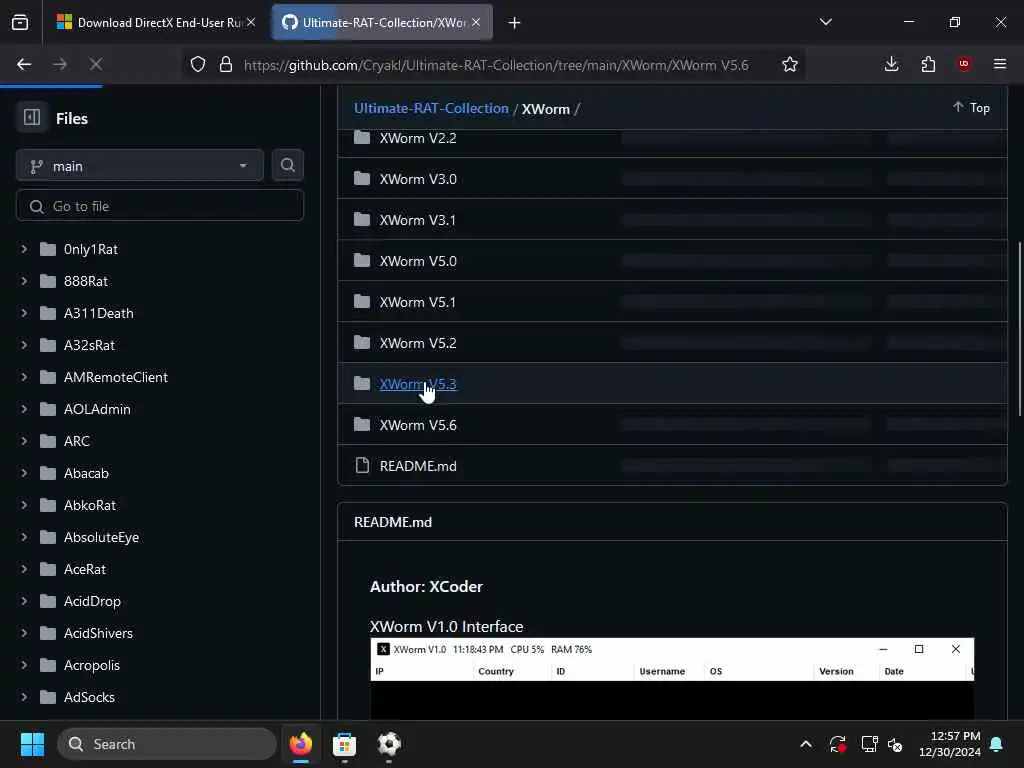Screen dimensions: 1024x768
Task: Close the DirectX End-User Runtime tab
Action: pyautogui.click(x=251, y=22)
